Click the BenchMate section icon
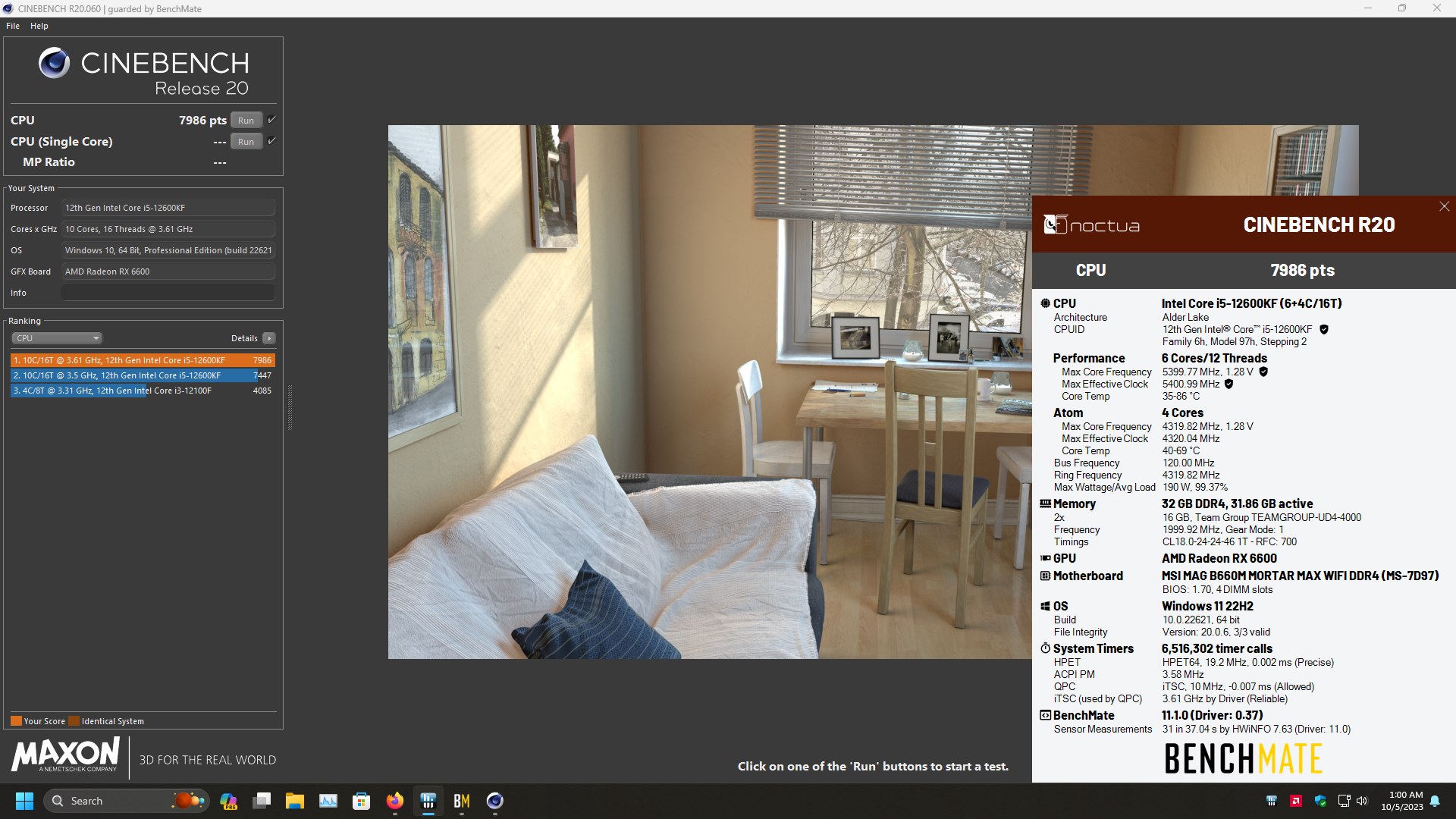This screenshot has height=819, width=1456. 1045,715
